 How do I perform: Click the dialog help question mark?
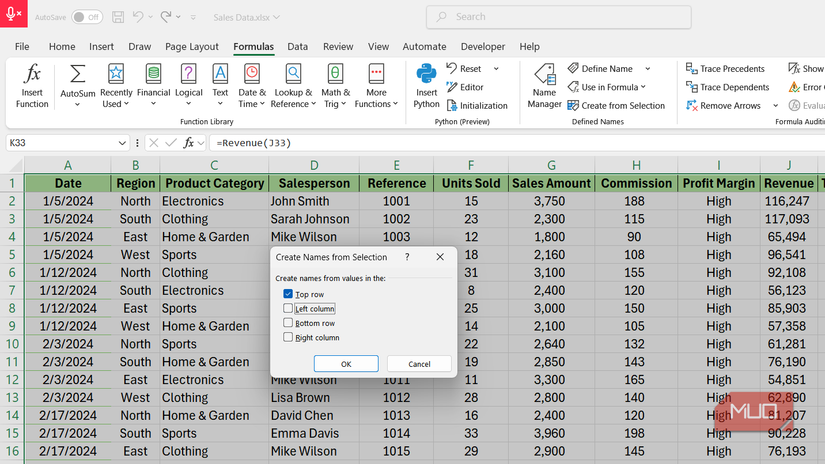tap(407, 257)
